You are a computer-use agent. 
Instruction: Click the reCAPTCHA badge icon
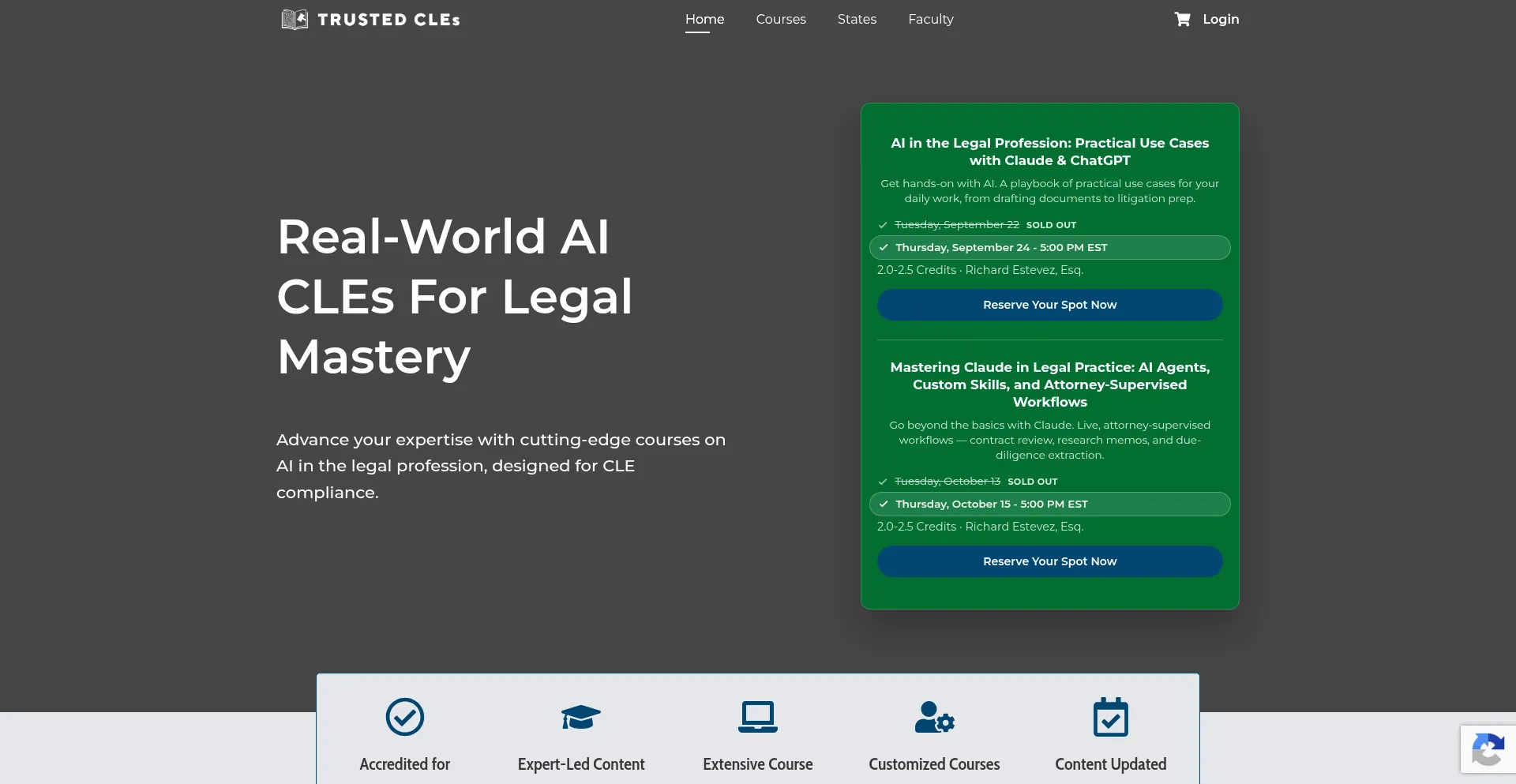point(1488,749)
